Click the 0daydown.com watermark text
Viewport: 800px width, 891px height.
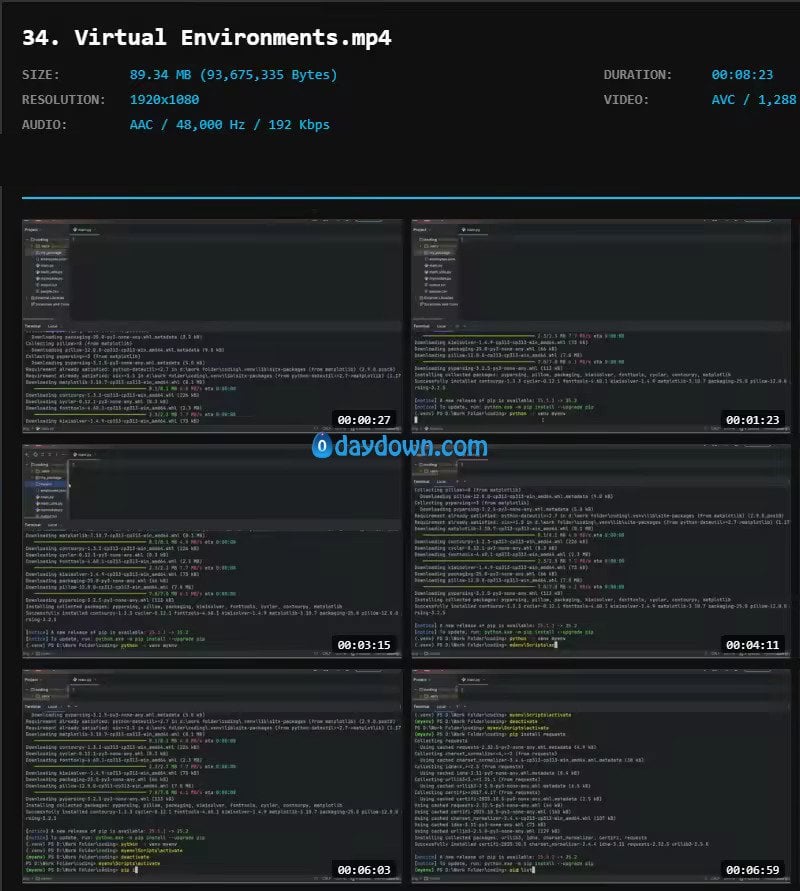click(x=411, y=446)
